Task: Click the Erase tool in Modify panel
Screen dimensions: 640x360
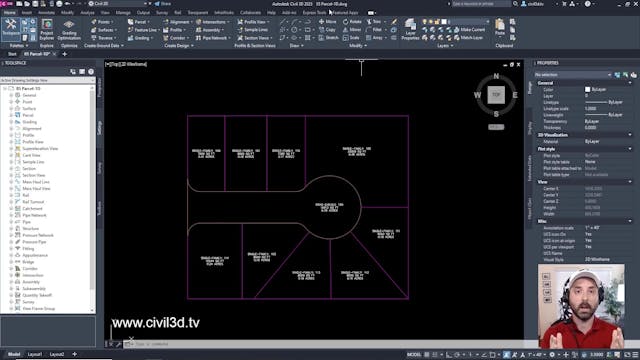Action: [394, 22]
